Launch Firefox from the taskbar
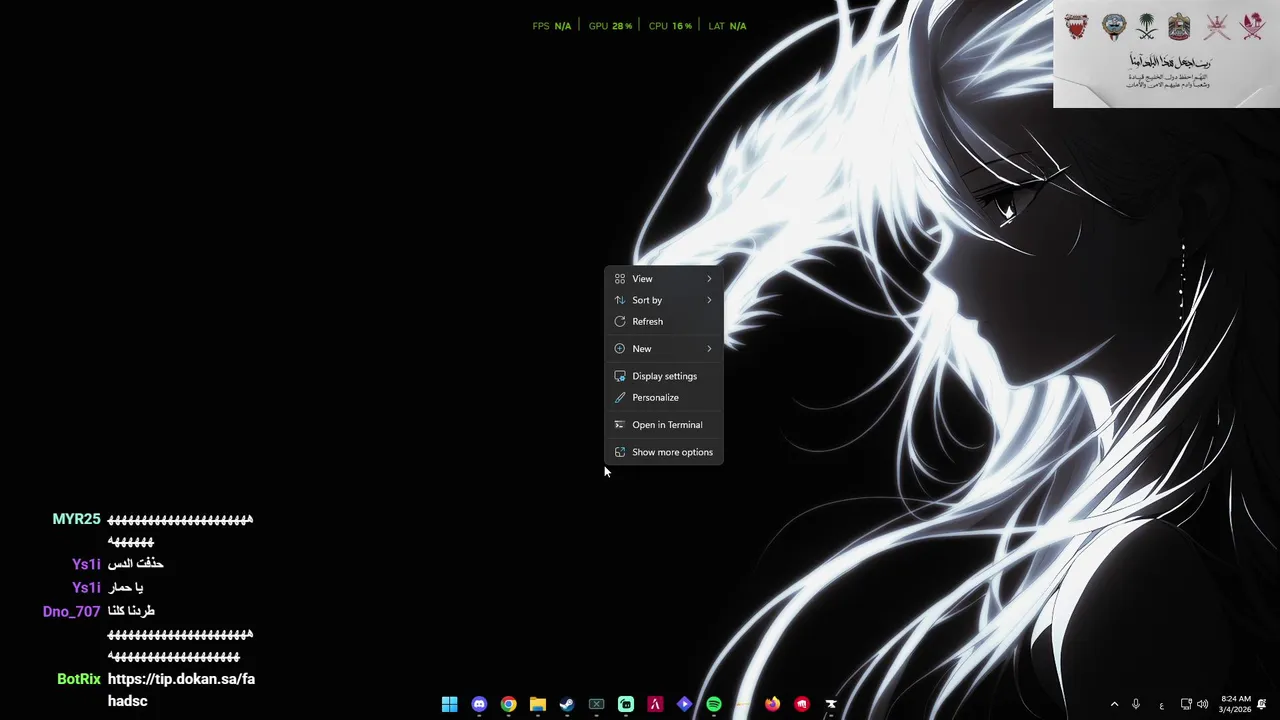 click(x=772, y=704)
